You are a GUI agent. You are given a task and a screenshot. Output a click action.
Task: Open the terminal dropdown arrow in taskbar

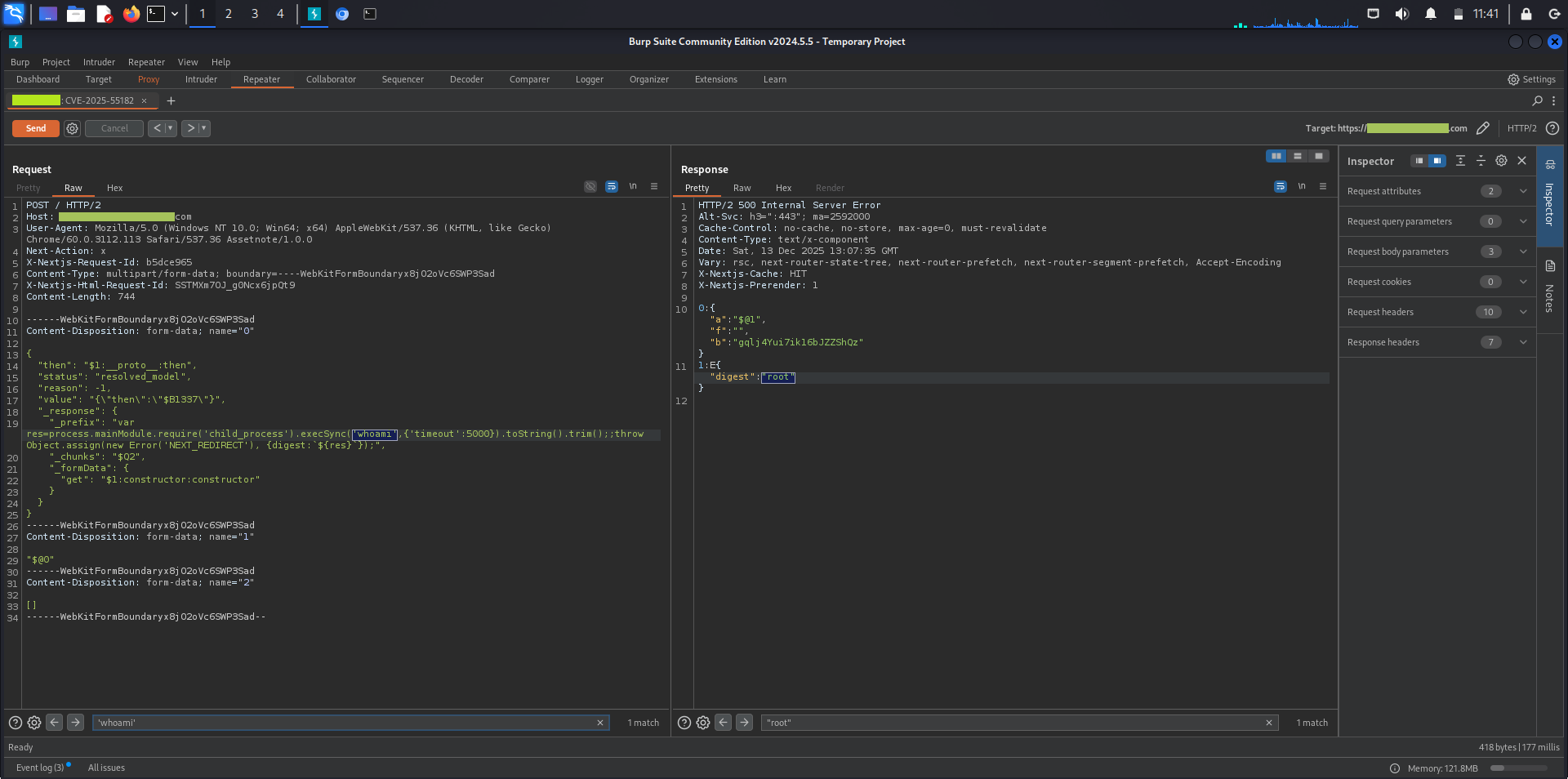click(175, 14)
